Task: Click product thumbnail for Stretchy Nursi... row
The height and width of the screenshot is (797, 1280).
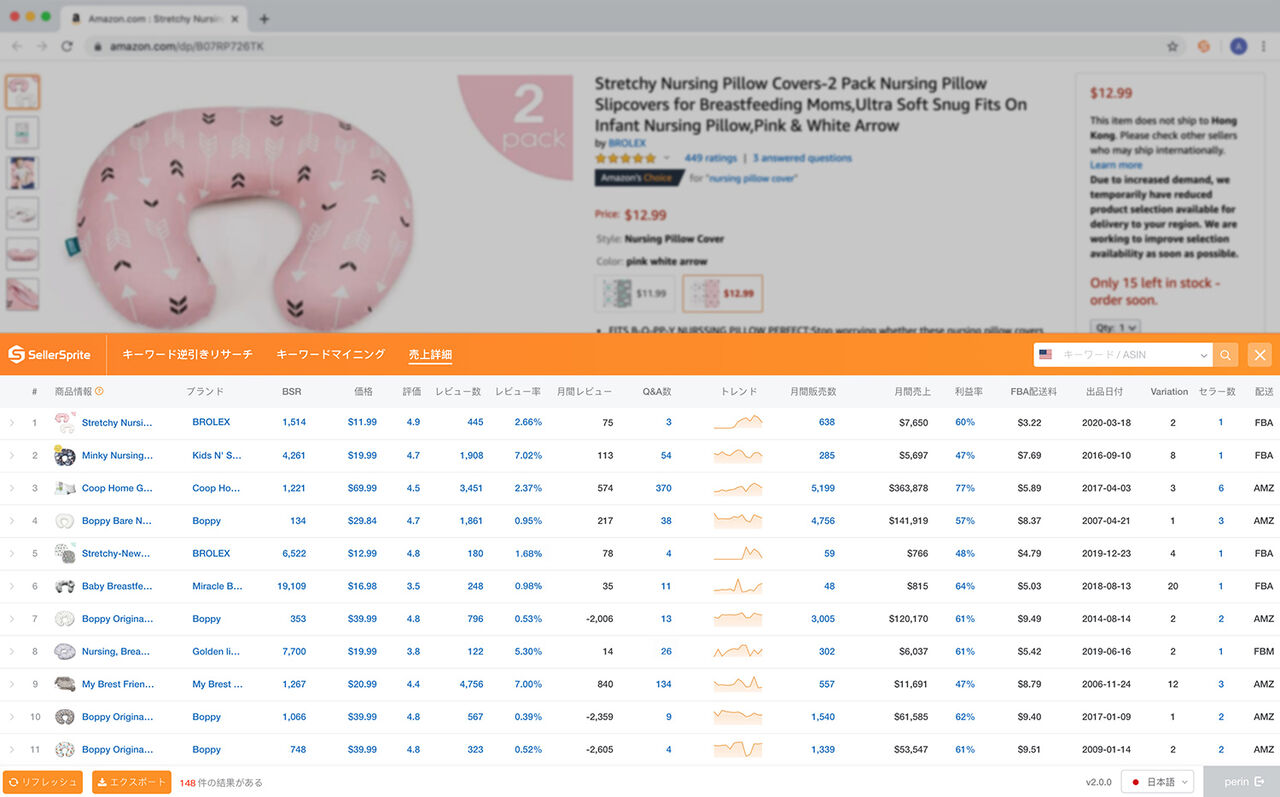Action: tap(65, 423)
